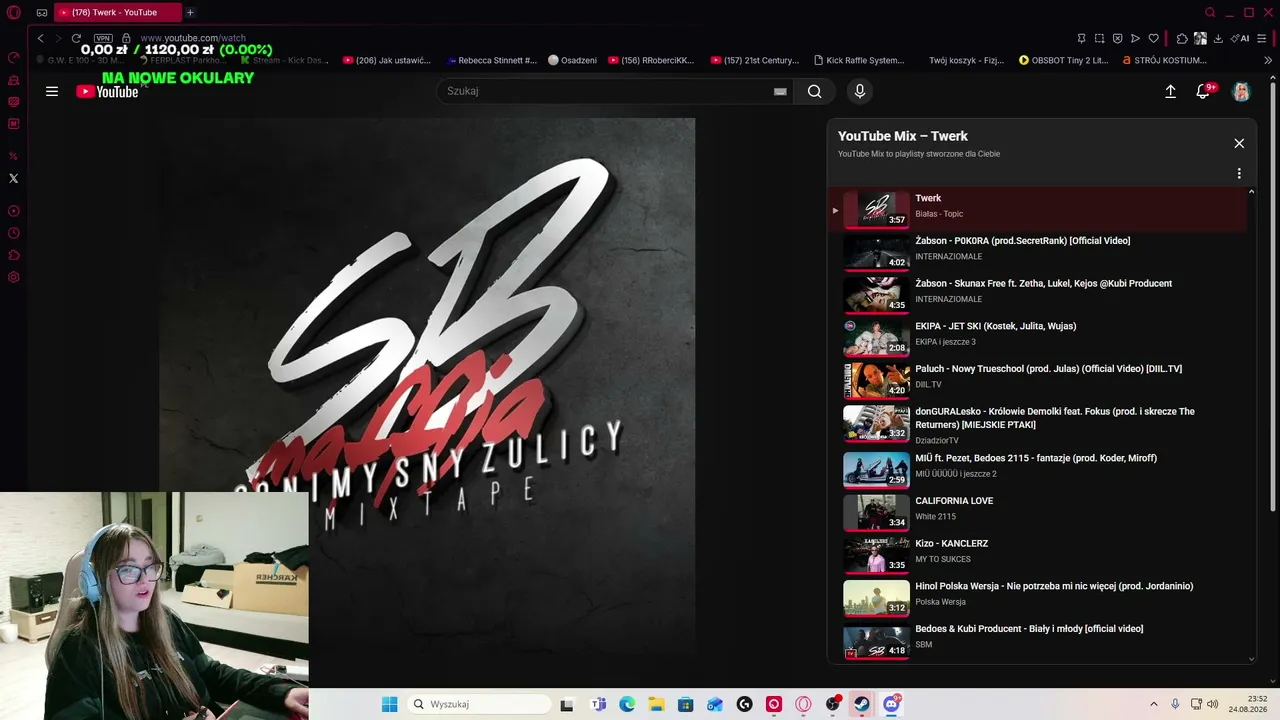Open the Opera sidebar history clock

point(13,233)
